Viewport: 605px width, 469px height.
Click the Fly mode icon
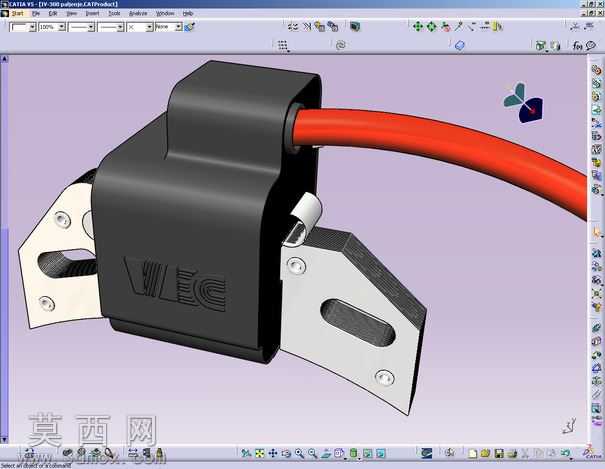[246, 454]
